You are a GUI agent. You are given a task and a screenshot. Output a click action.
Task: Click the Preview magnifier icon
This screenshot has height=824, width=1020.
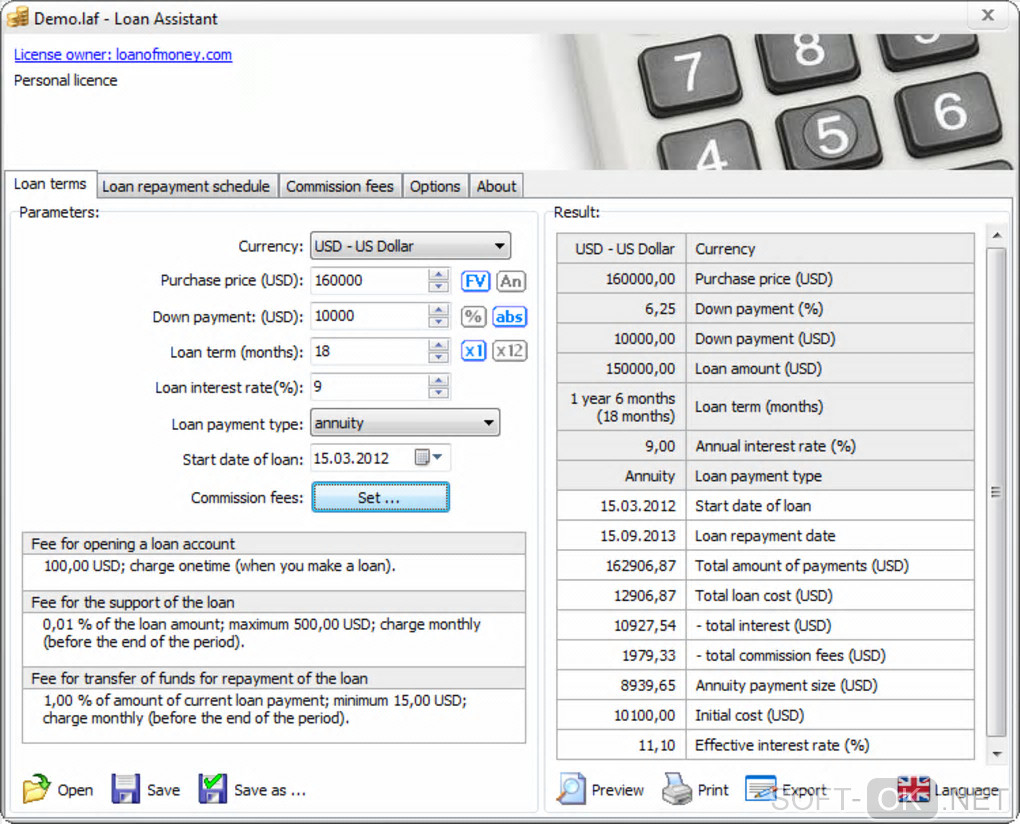click(571, 788)
